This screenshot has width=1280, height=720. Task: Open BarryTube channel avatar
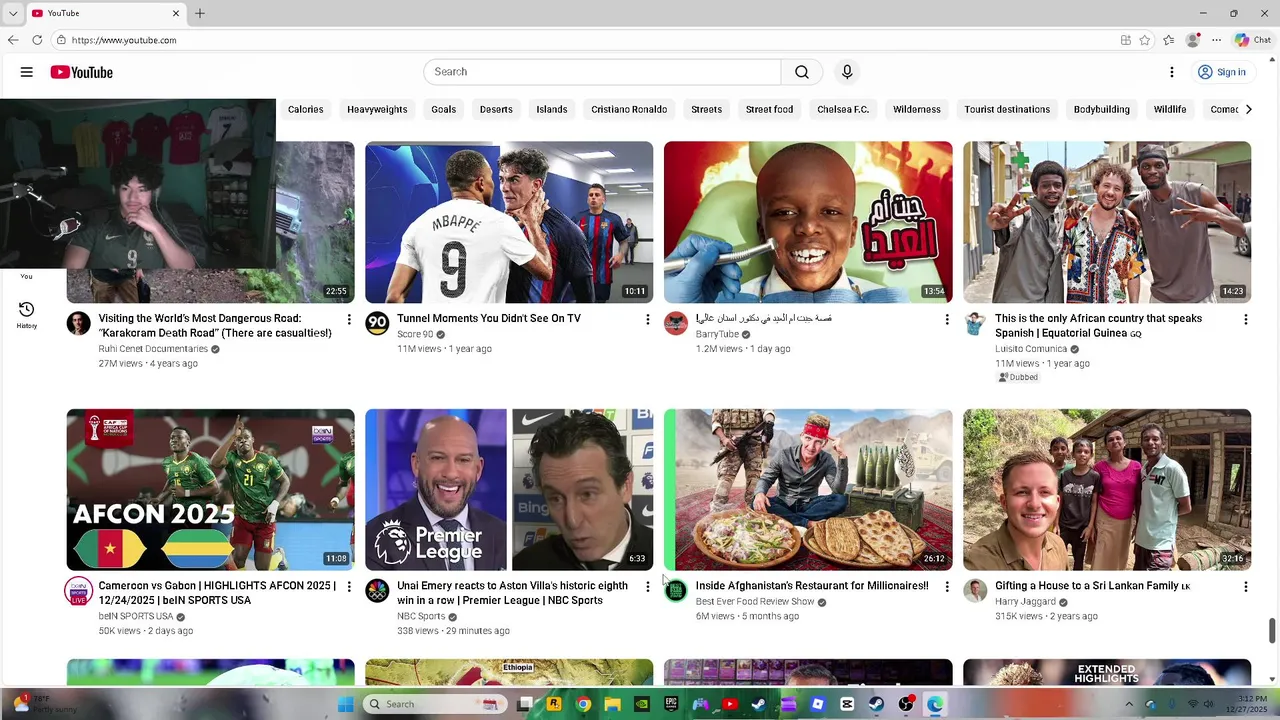[x=676, y=323]
